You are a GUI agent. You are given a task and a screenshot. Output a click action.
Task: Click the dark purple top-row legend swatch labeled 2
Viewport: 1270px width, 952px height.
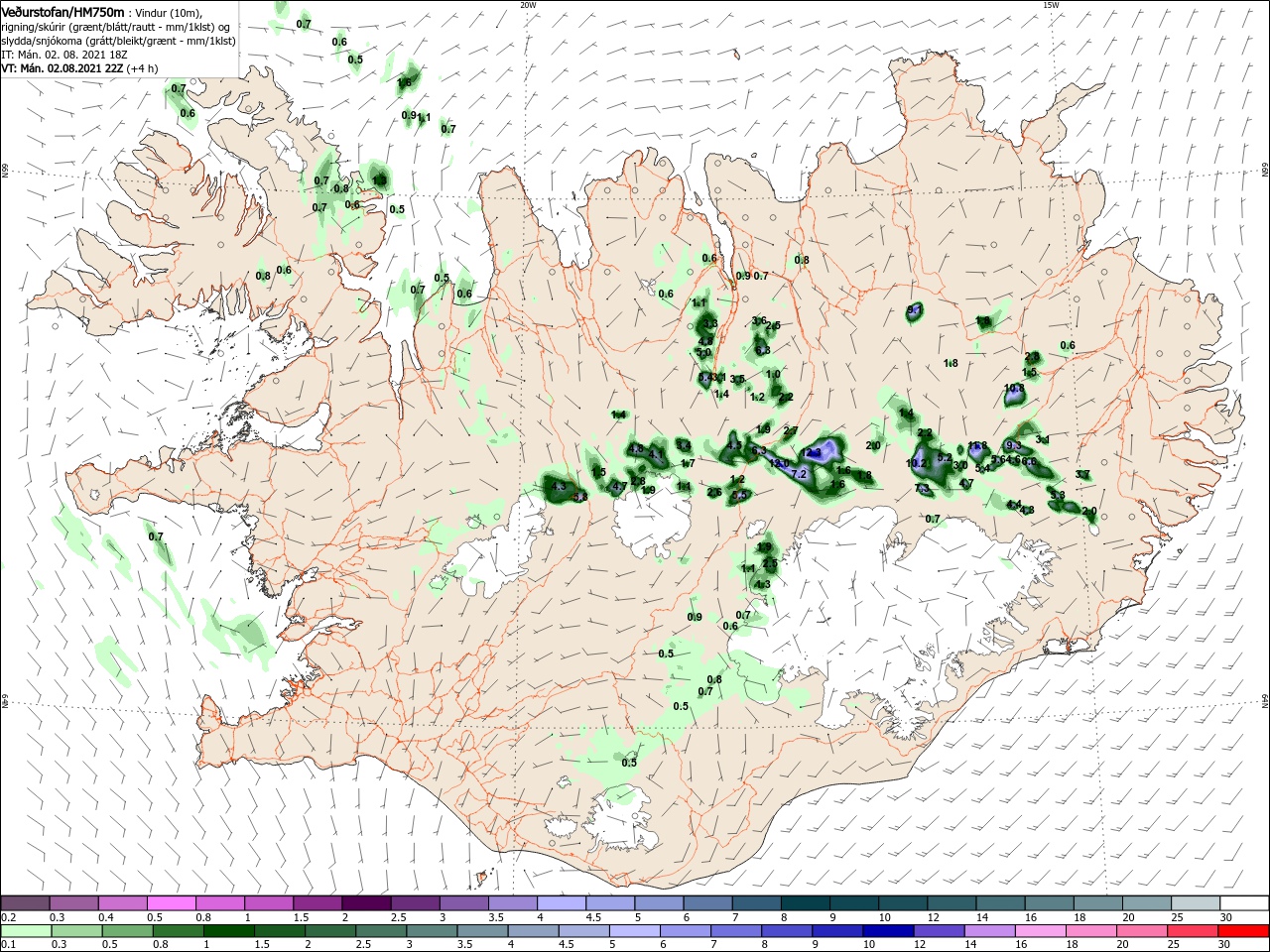(366, 903)
